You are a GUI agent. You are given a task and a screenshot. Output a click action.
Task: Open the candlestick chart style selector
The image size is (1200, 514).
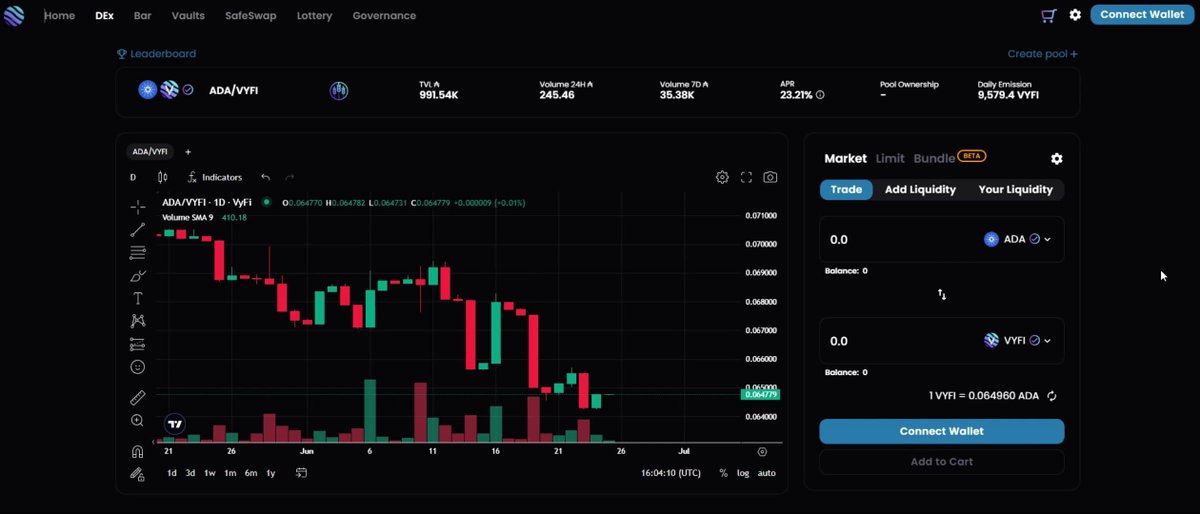162,177
